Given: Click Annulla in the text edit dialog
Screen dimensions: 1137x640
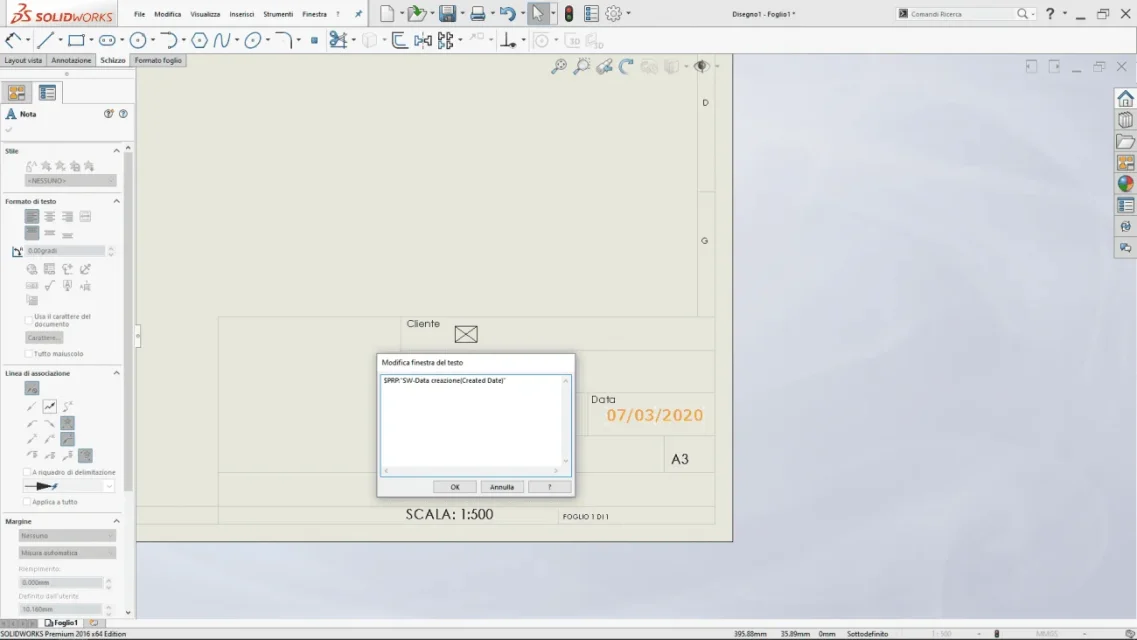Looking at the screenshot, I should click(x=502, y=487).
